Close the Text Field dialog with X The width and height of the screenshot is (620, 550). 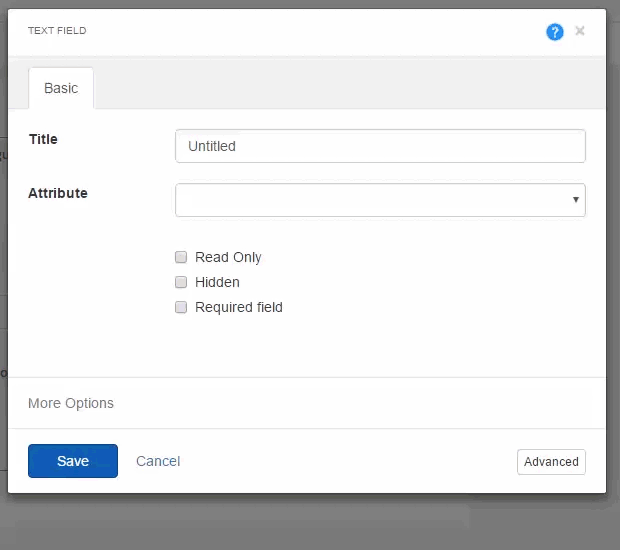click(x=580, y=31)
